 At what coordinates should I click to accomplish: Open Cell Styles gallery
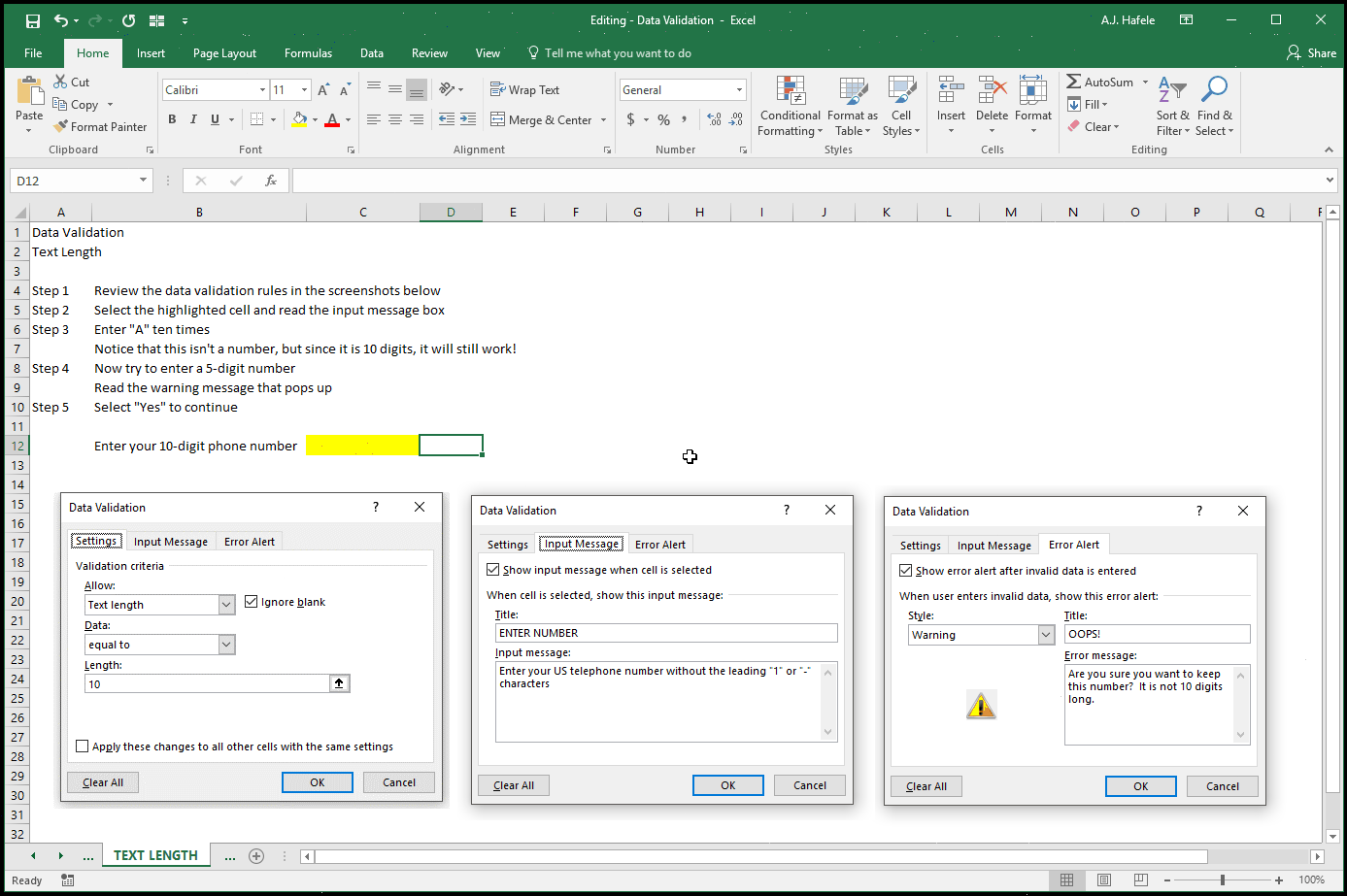(901, 107)
